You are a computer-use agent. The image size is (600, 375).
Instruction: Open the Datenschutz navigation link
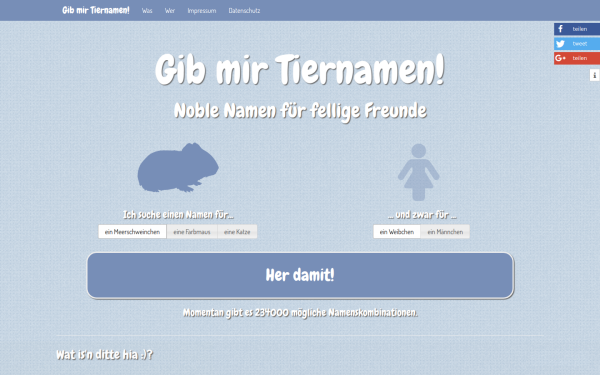244,11
